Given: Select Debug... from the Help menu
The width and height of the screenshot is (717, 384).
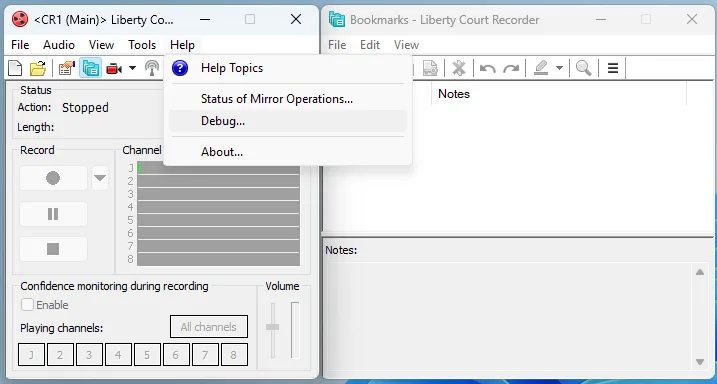Looking at the screenshot, I should click(x=288, y=121).
